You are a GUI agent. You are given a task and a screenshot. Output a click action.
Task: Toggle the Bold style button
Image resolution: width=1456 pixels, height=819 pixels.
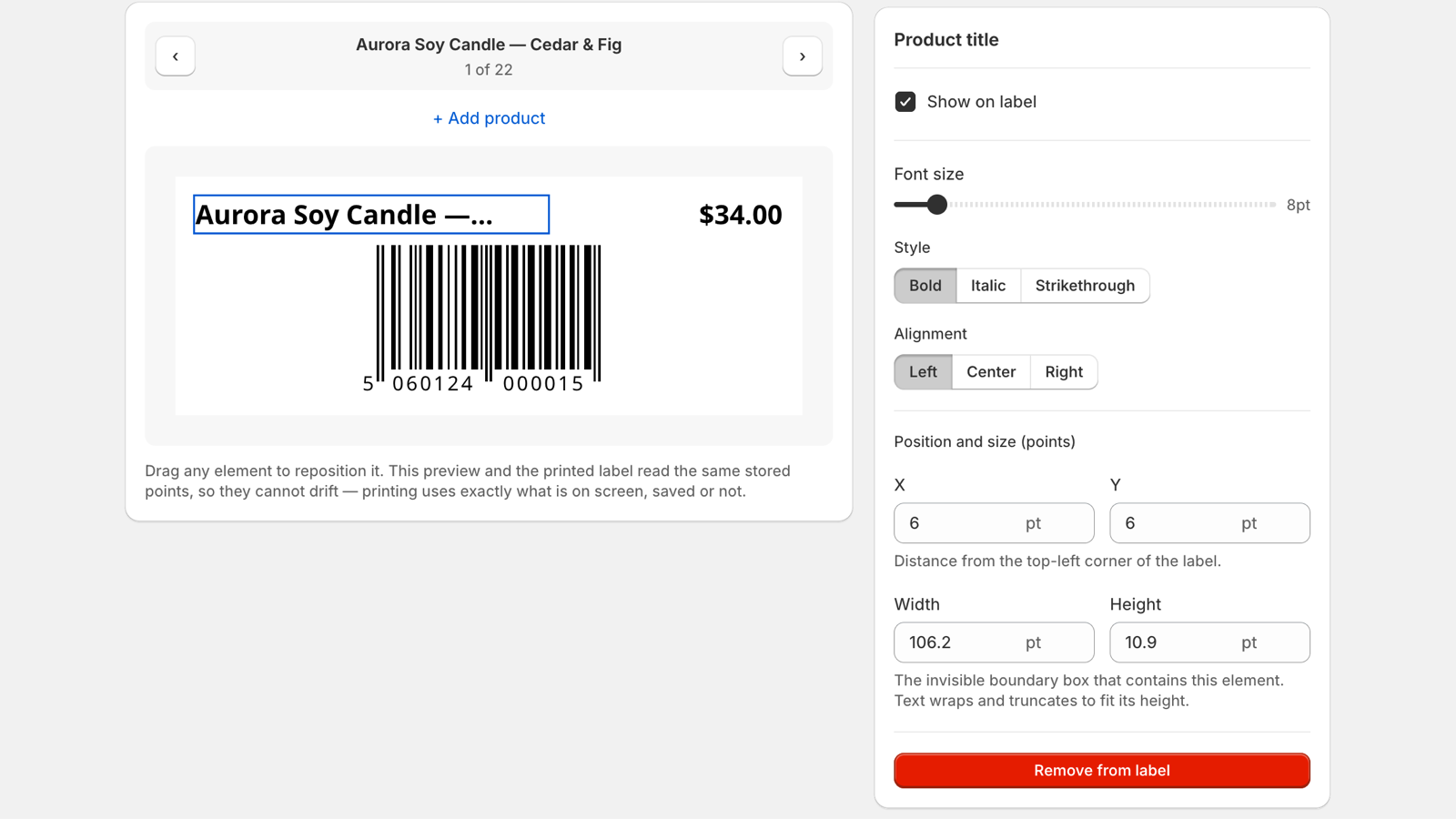point(925,286)
